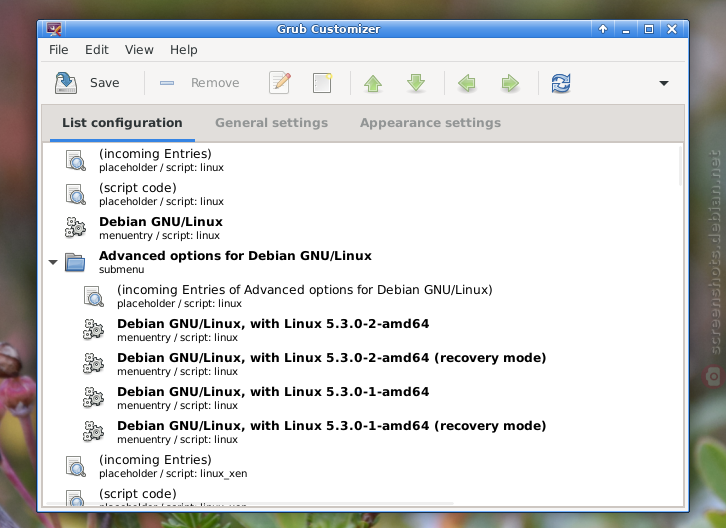Move entry up with green up arrow

373,83
